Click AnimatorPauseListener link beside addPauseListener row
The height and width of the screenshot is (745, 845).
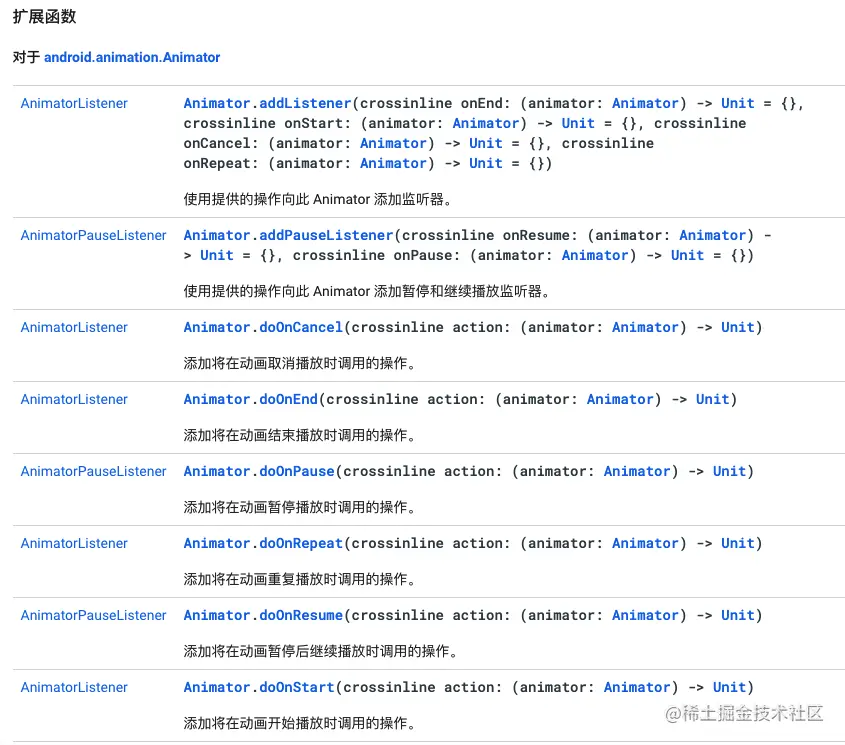pyautogui.click(x=93, y=235)
